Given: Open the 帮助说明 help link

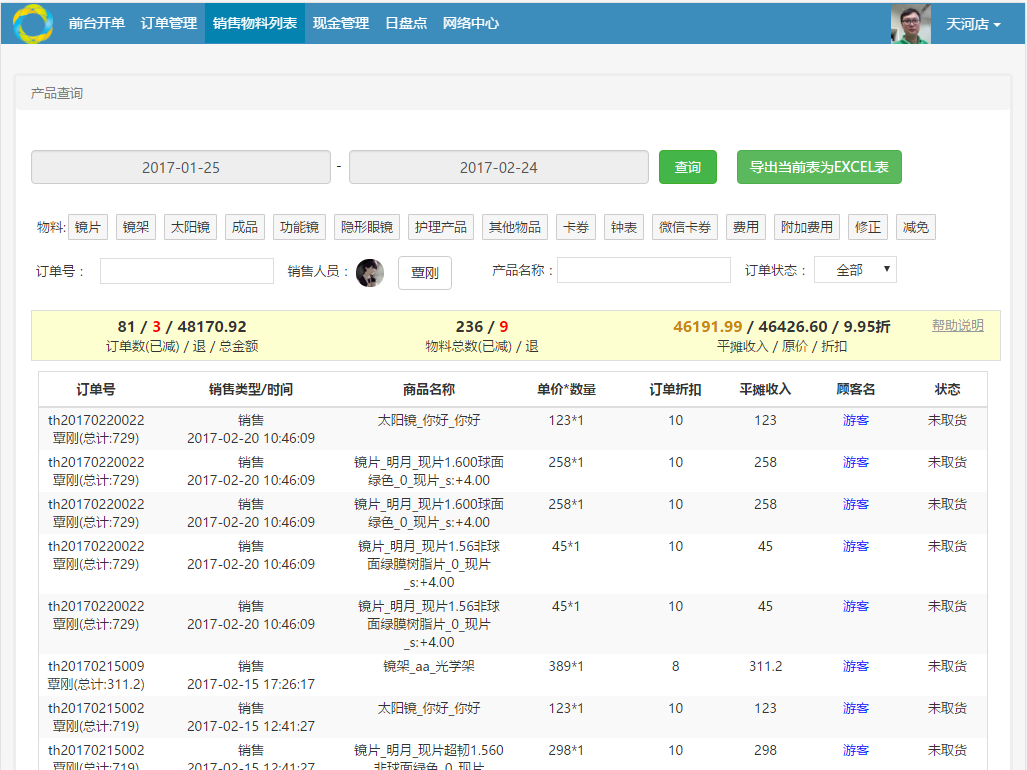Looking at the screenshot, I should pyautogui.click(x=957, y=325).
